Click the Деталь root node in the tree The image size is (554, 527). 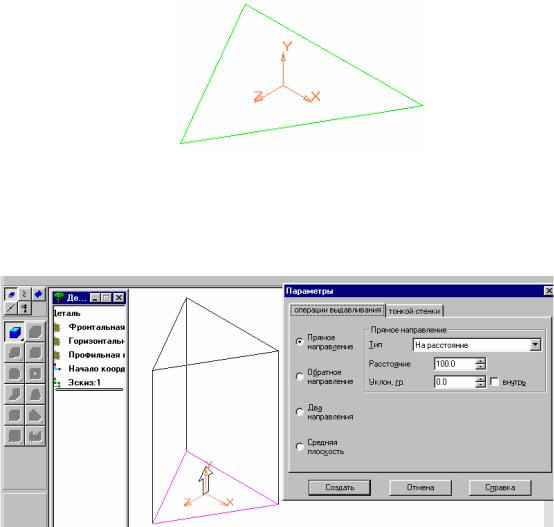(x=67, y=313)
